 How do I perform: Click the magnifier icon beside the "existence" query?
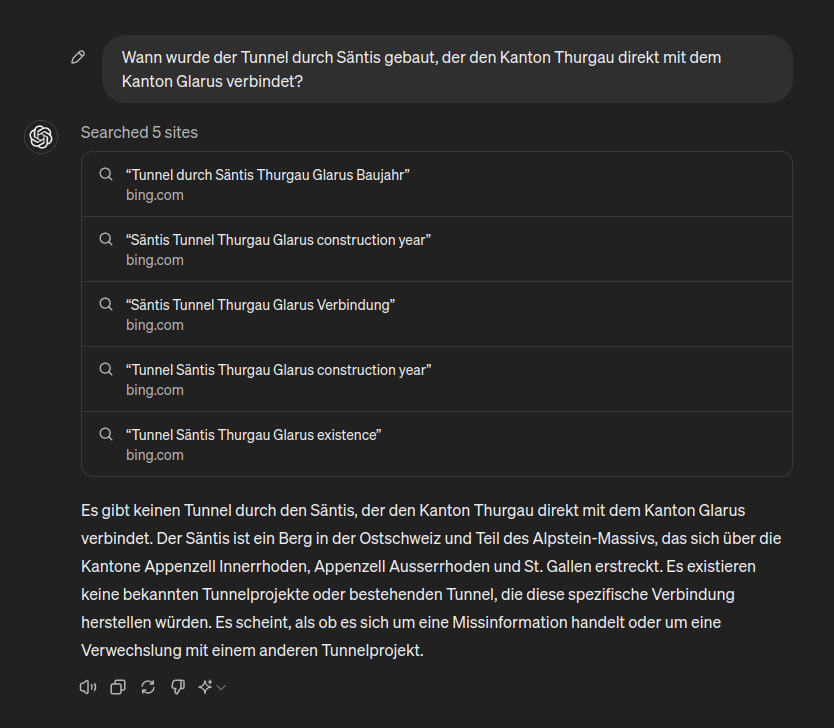click(105, 435)
